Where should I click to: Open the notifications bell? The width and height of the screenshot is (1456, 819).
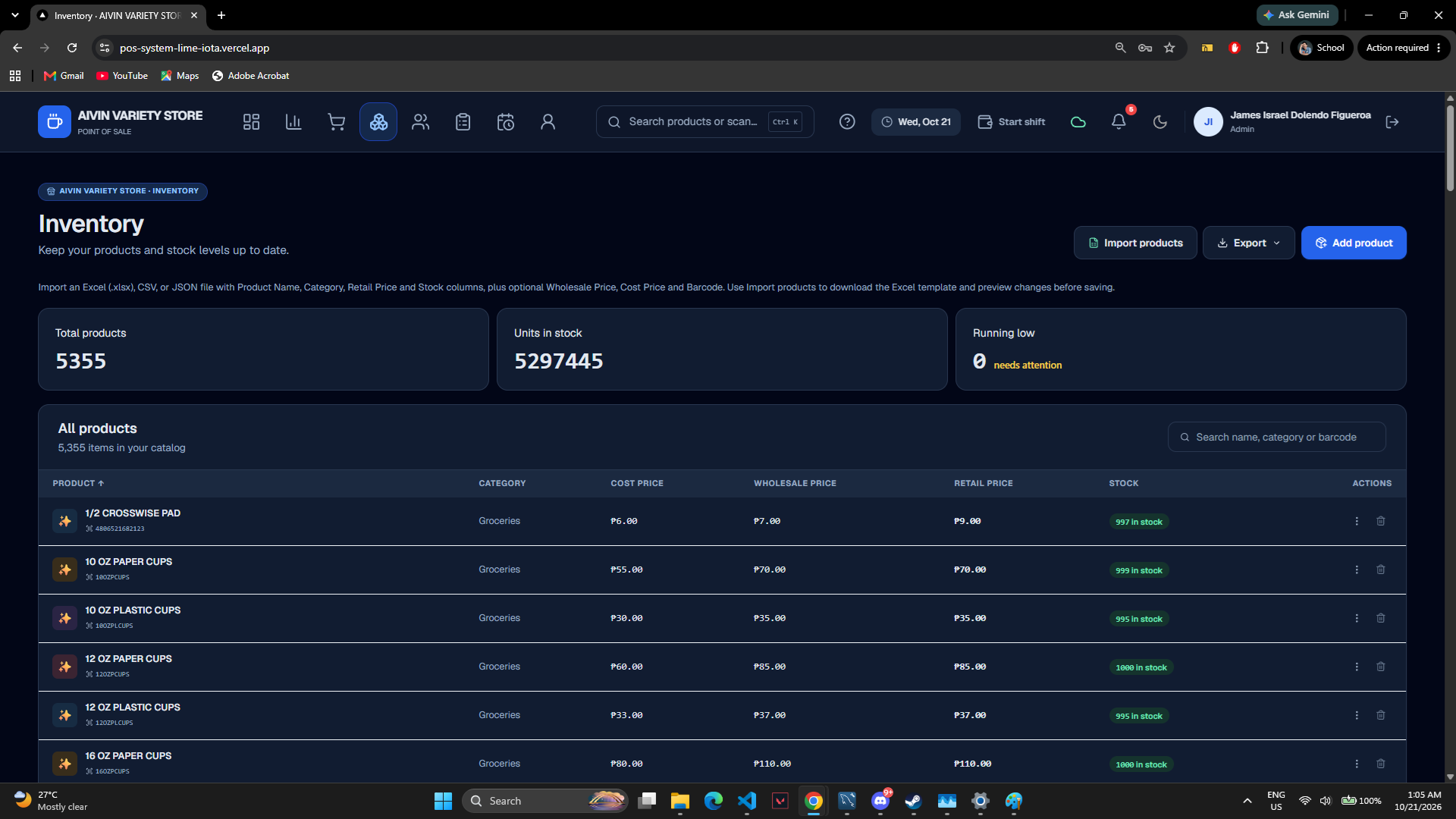coord(1119,122)
